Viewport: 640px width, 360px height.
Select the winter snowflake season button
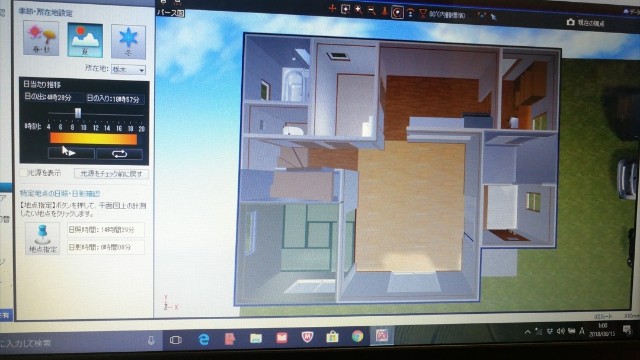pos(128,42)
